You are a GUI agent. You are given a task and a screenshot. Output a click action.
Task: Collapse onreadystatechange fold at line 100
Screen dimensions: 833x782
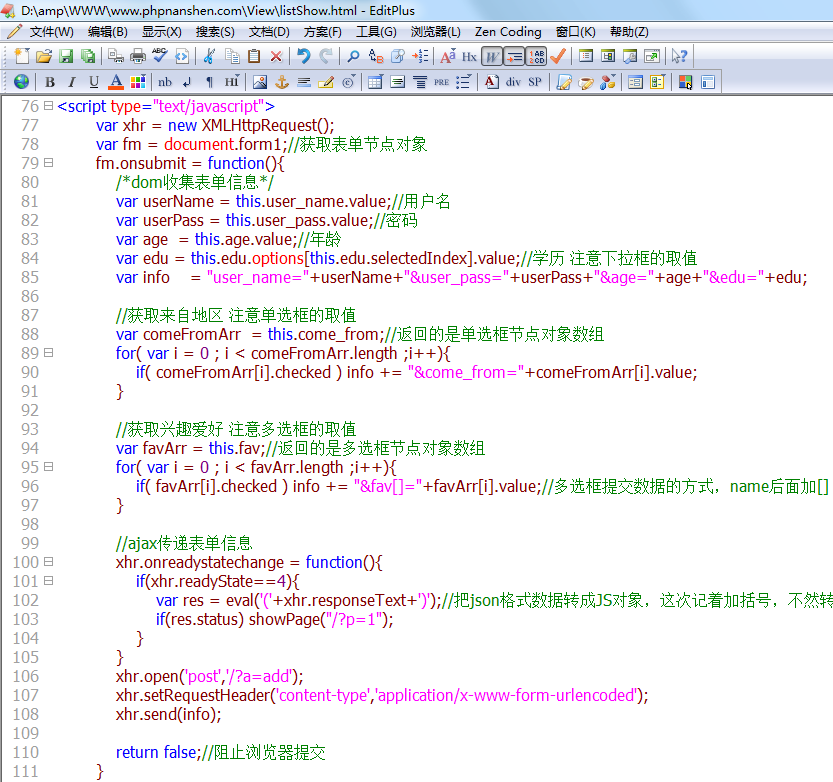coord(48,562)
